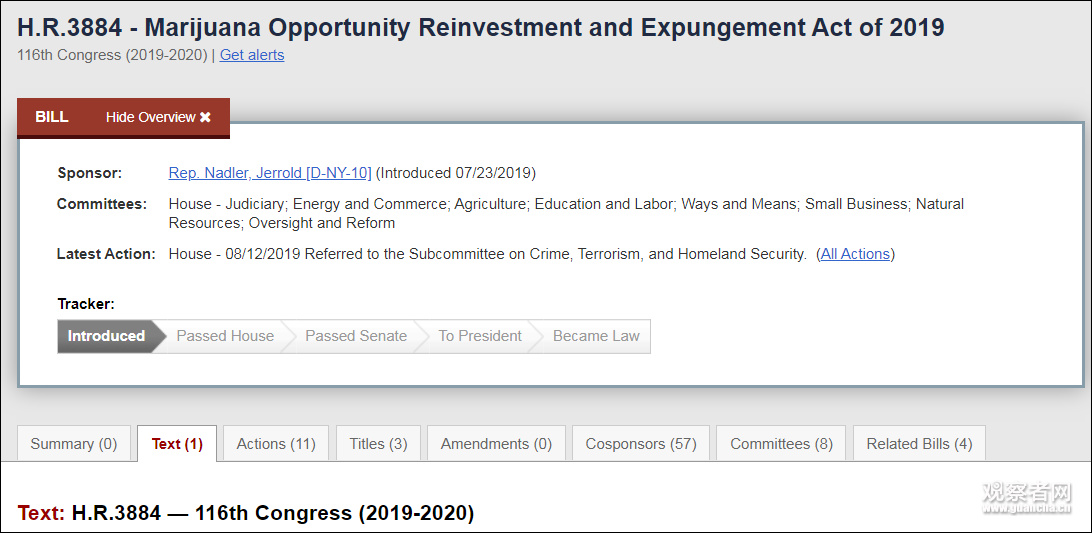Show the Amendments (0) tab
Viewport: 1092px width, 533px height.
(496, 444)
